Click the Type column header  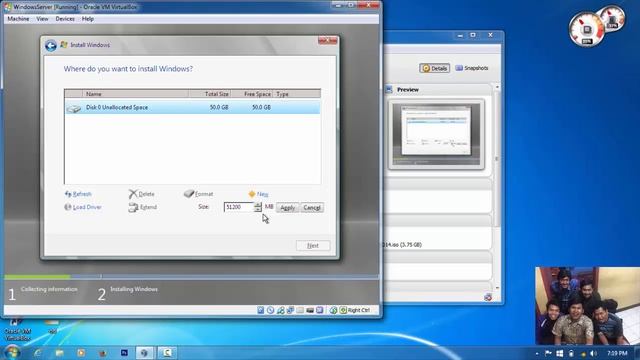[297, 94]
